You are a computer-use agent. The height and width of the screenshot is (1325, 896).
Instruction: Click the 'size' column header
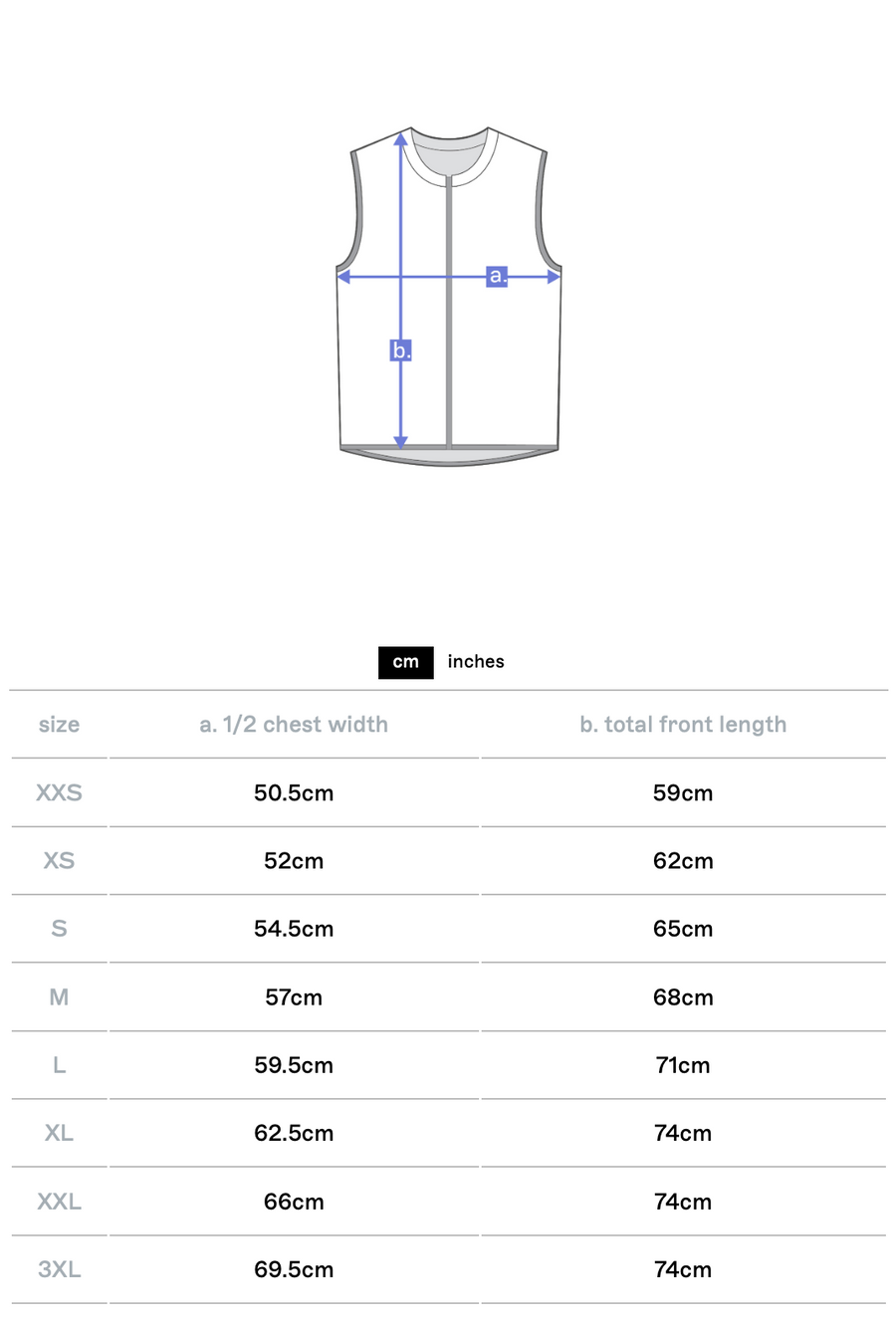coord(59,725)
